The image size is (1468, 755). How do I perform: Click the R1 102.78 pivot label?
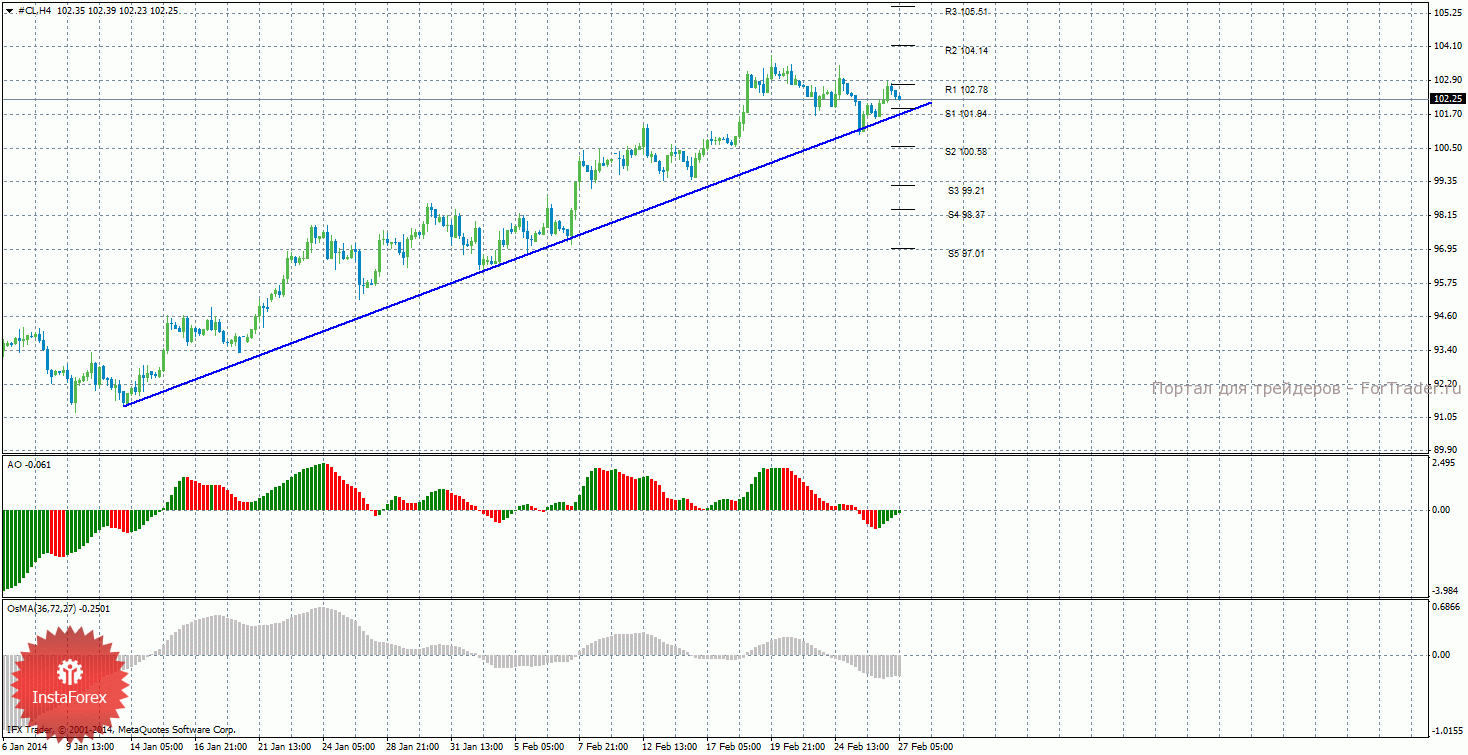966,90
